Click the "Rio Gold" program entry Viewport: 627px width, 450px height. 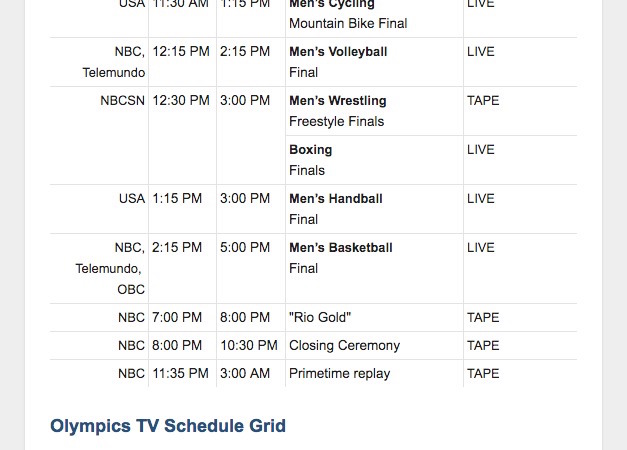click(x=320, y=317)
